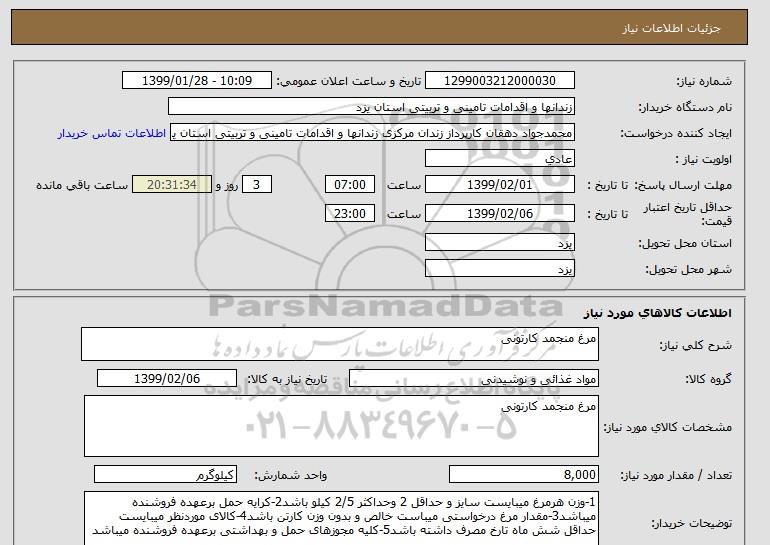Click the goods group field مواد غذائی و نوشیدنی
The width and height of the screenshot is (770, 545).
click(x=474, y=379)
